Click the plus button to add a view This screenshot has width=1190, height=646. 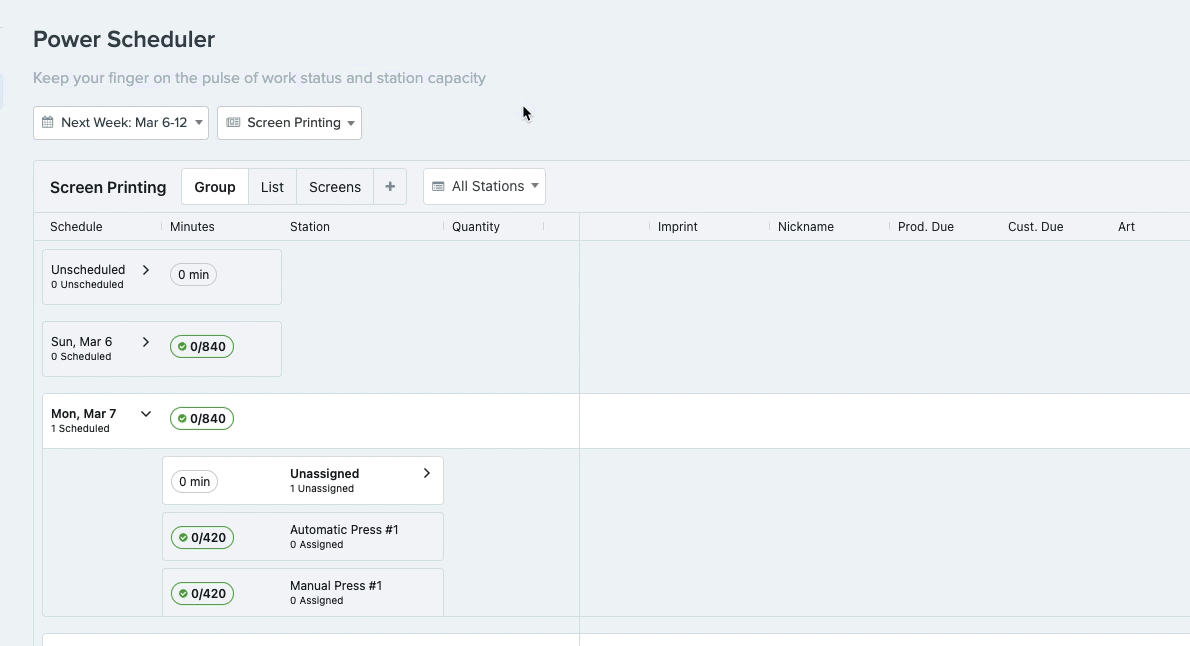(x=390, y=187)
